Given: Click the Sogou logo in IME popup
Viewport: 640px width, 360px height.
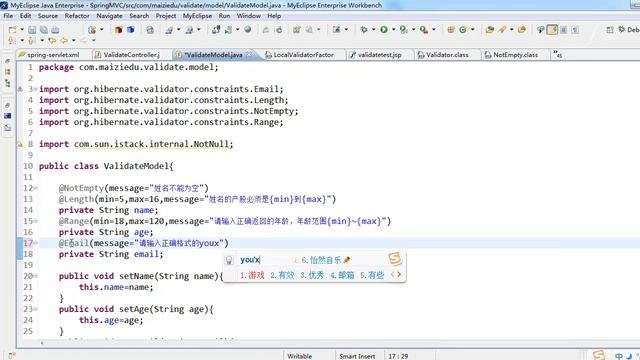Looking at the screenshot, I should 395,258.
